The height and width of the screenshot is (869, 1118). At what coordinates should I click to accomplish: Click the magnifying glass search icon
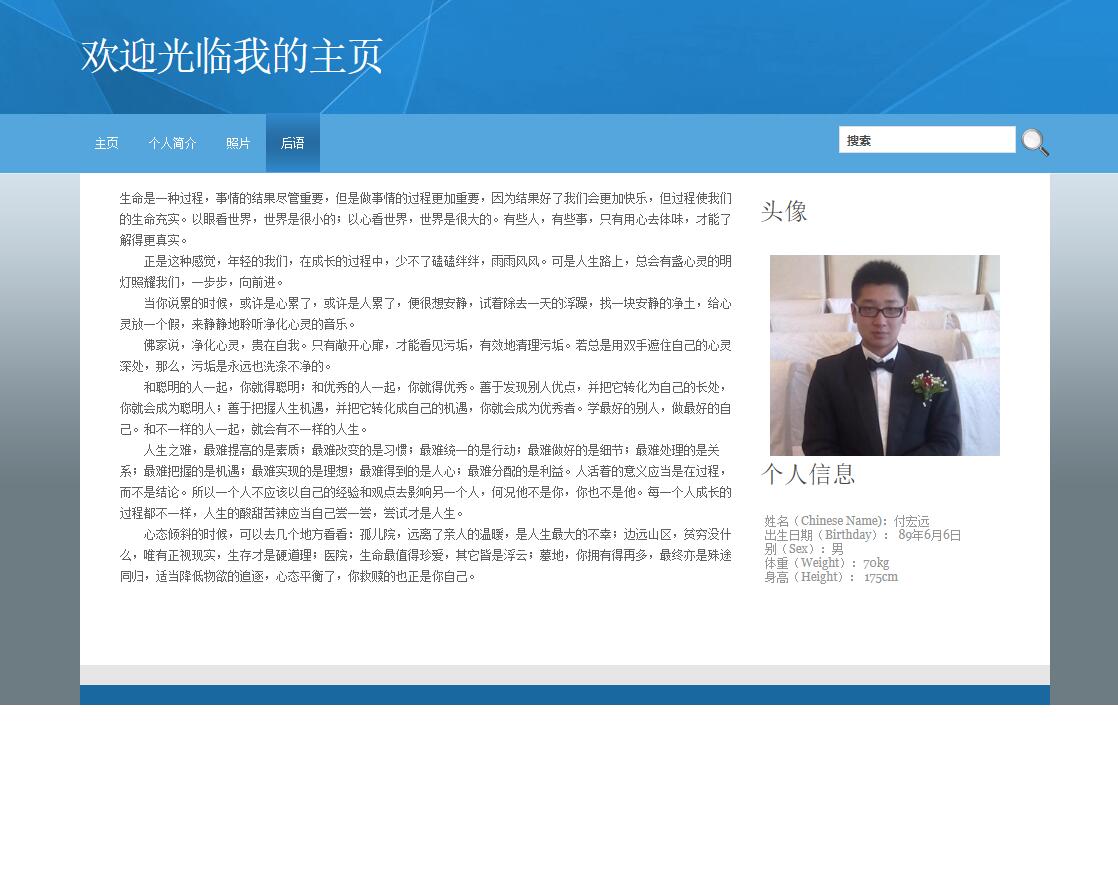1035,142
